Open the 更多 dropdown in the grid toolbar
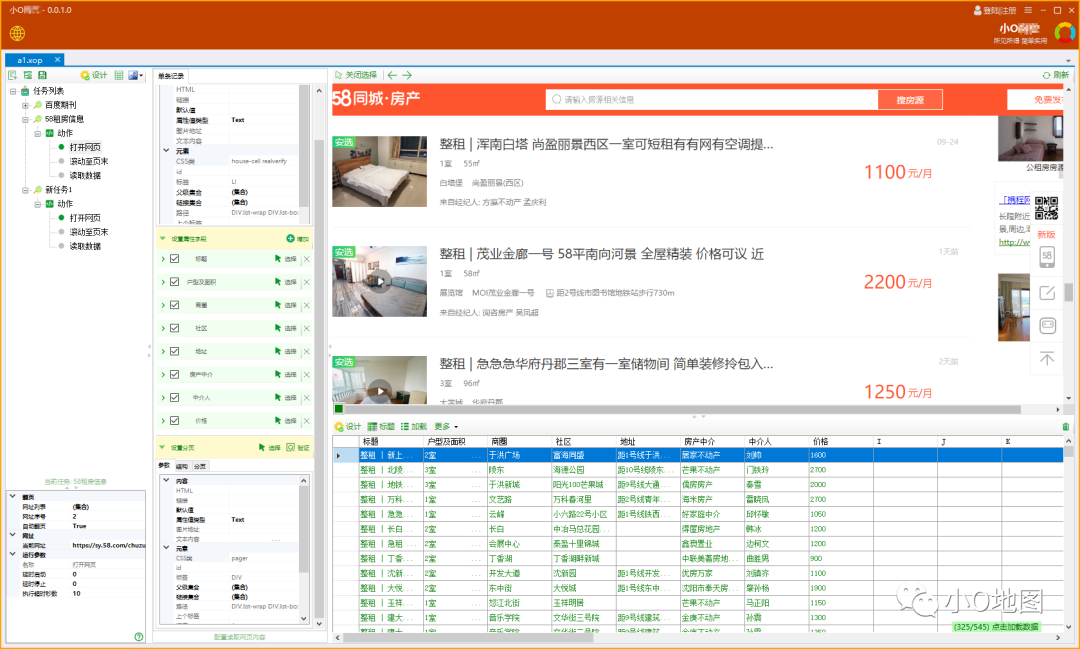The height and width of the screenshot is (649, 1080). 446,426
